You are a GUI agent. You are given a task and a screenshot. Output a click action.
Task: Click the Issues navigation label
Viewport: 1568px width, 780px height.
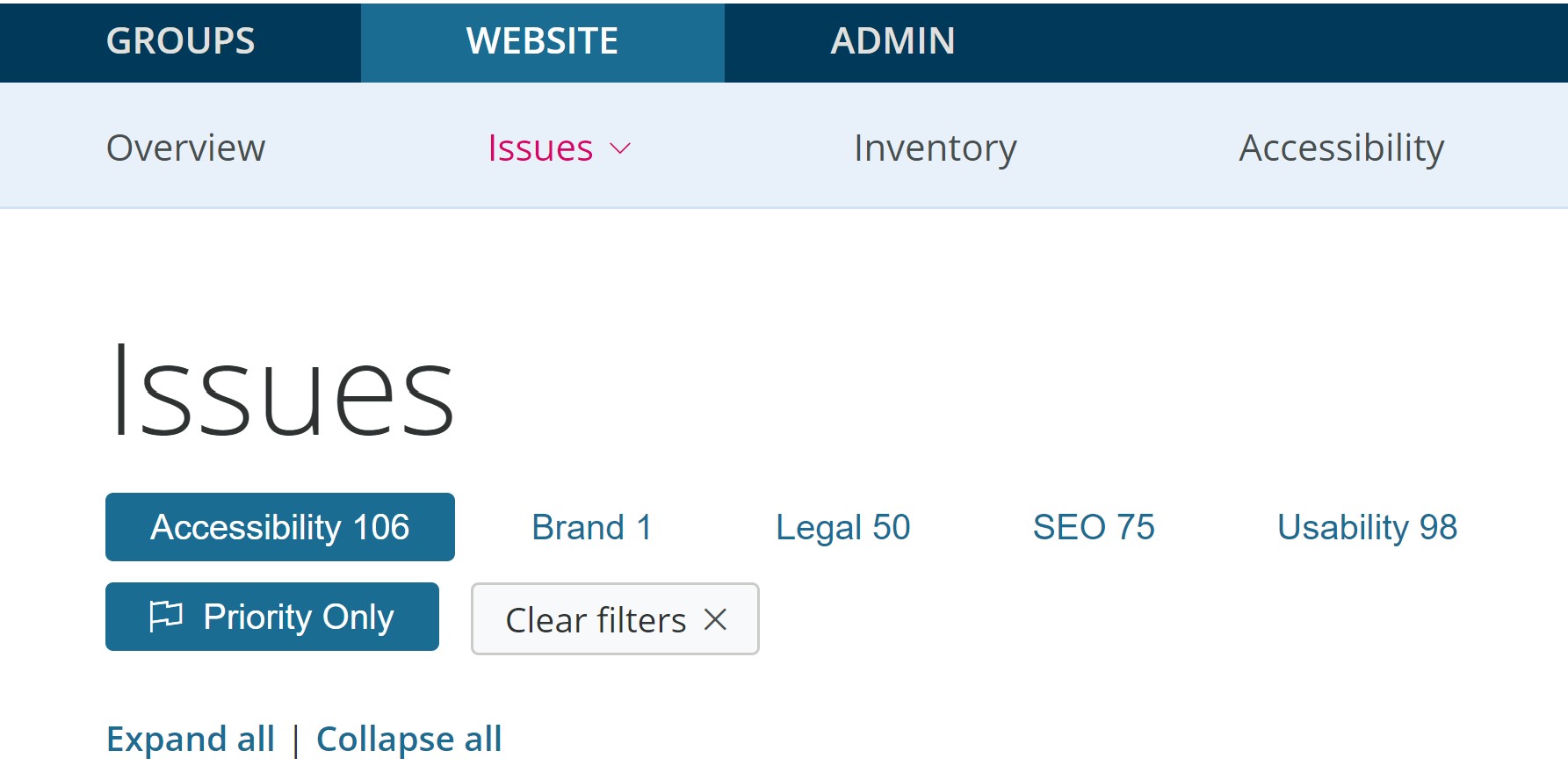[x=540, y=148]
